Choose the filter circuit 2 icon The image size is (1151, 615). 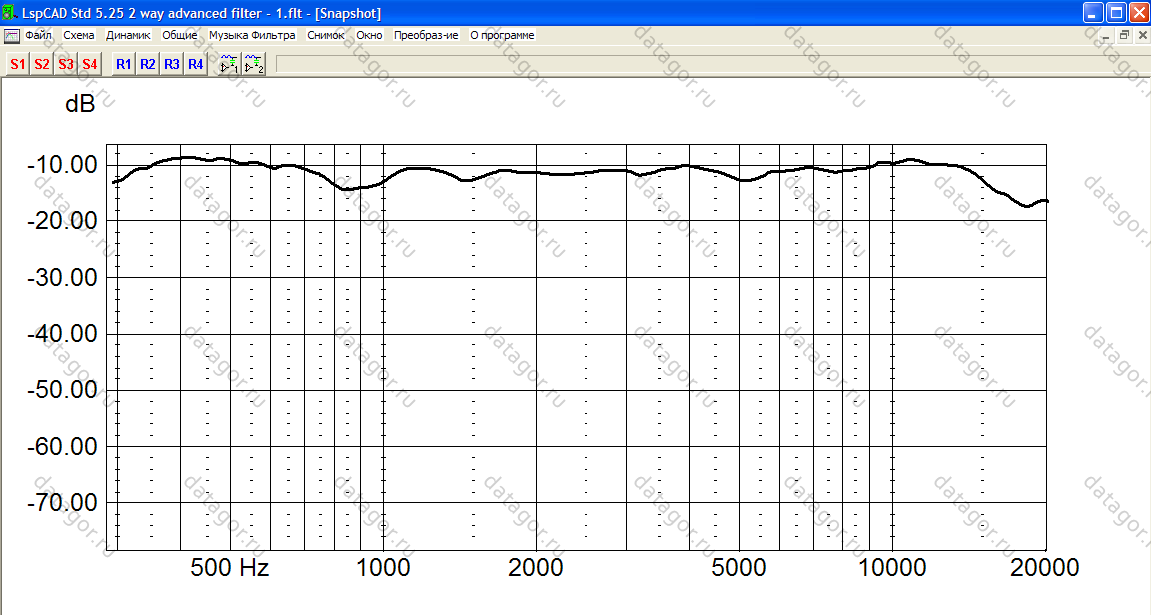pos(254,65)
